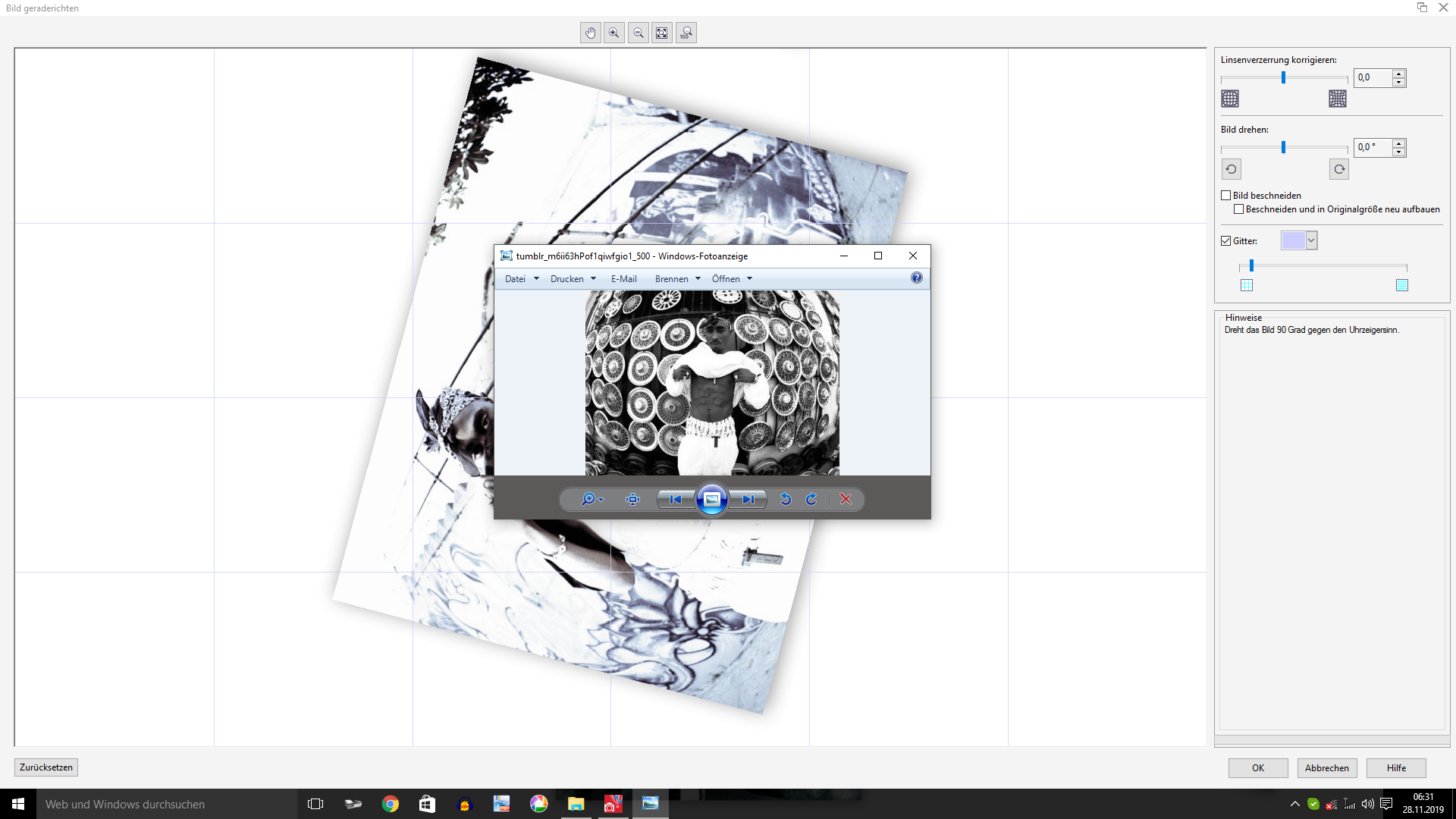Open help icon in Fotoanzeige
The width and height of the screenshot is (1456, 819).
(917, 278)
